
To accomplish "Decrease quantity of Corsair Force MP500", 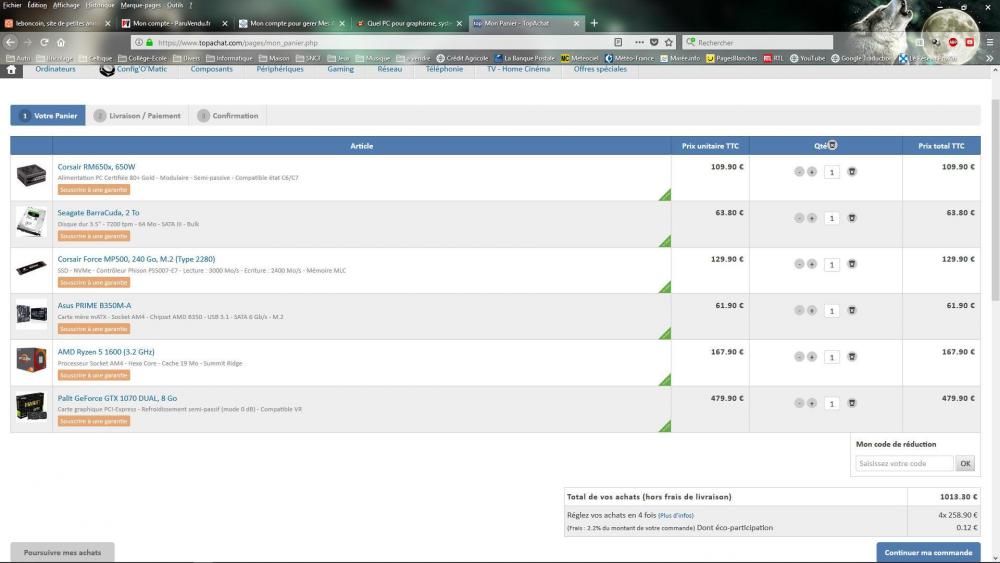I will point(799,264).
